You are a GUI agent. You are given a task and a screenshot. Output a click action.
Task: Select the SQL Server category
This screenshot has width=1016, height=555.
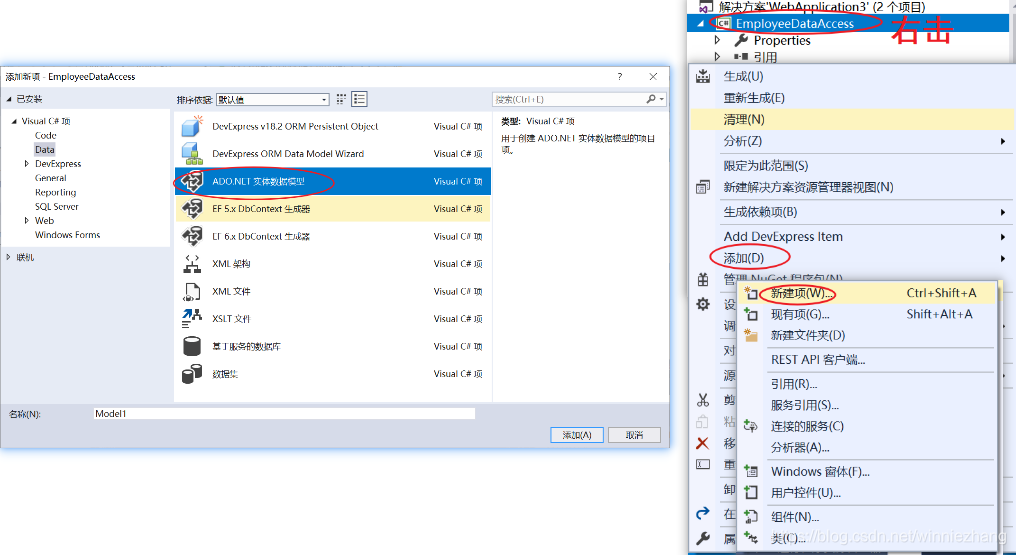[56, 207]
